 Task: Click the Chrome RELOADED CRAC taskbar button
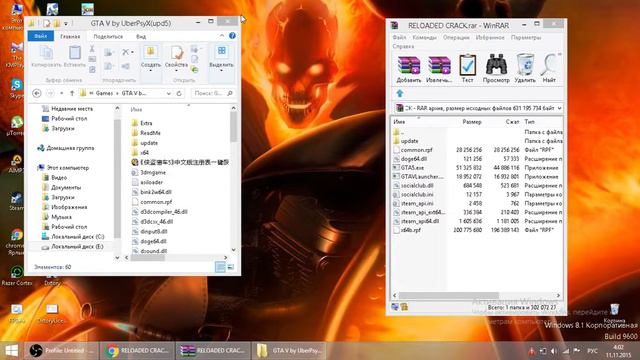tap(137, 351)
